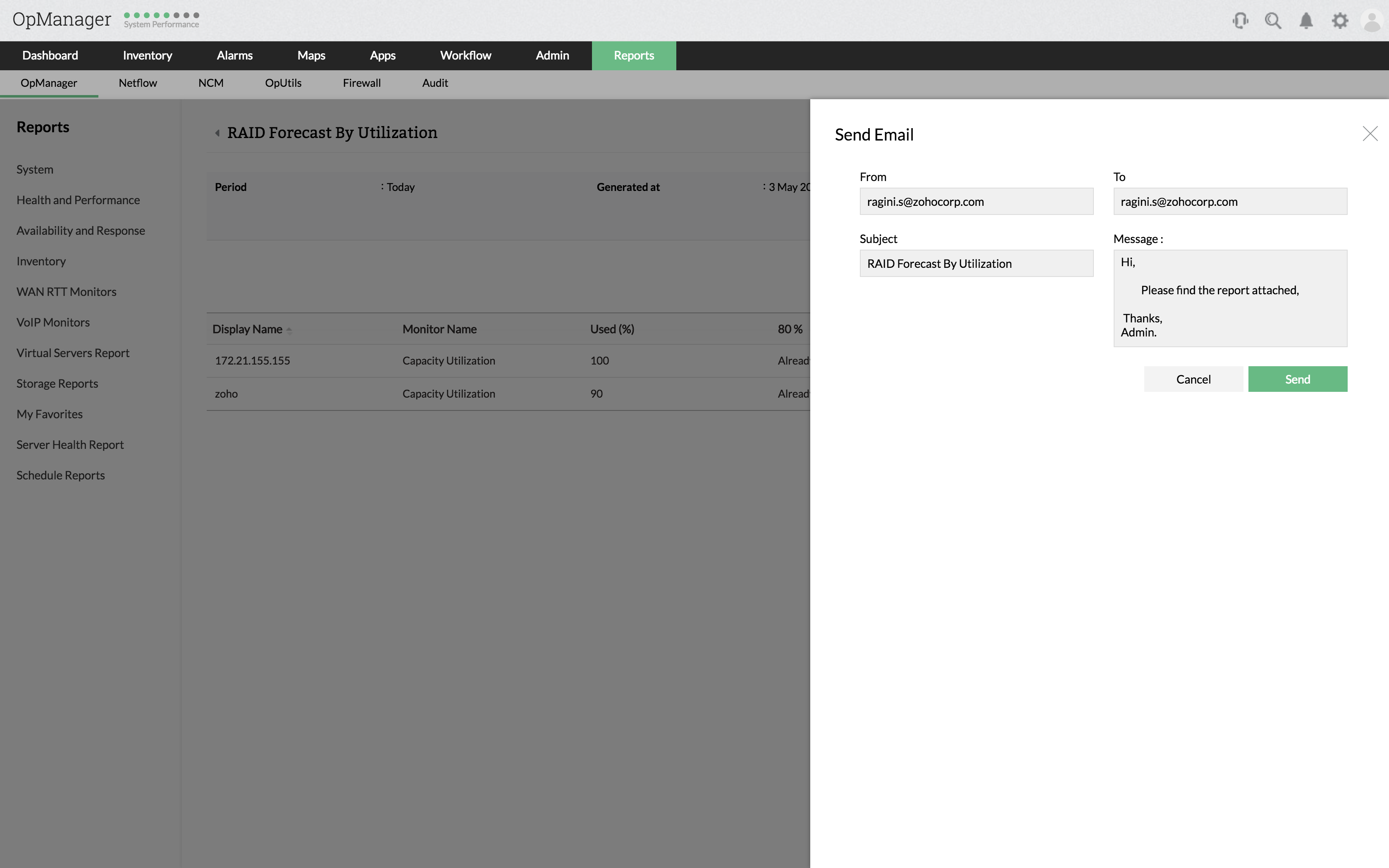Open Storage Reports in sidebar
Viewport: 1389px width, 868px height.
57,384
